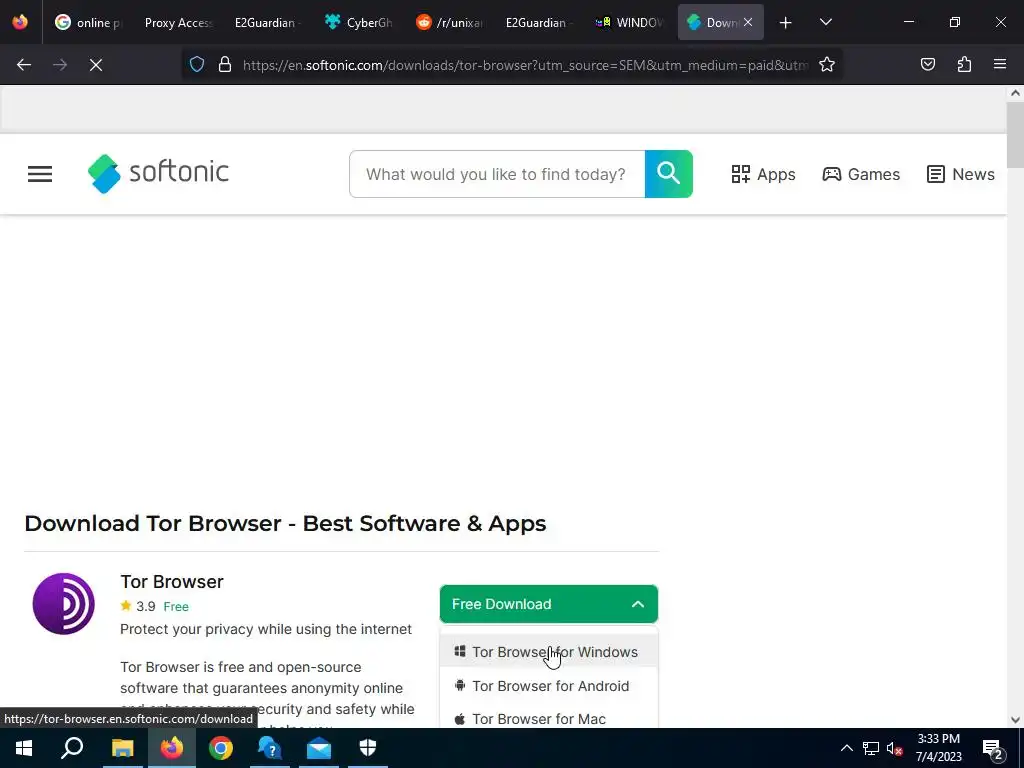The height and width of the screenshot is (768, 1024).
Task: Click the News page icon
Action: (936, 174)
